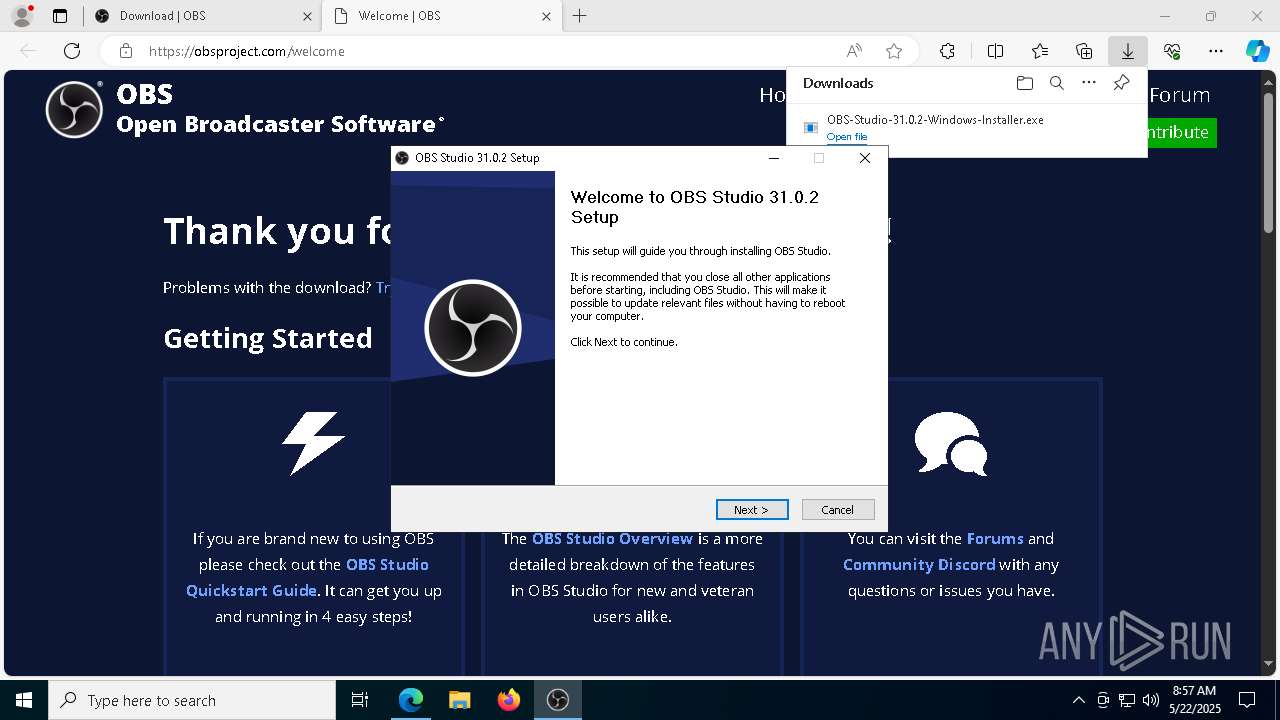Go back with browser back arrow

(x=28, y=51)
